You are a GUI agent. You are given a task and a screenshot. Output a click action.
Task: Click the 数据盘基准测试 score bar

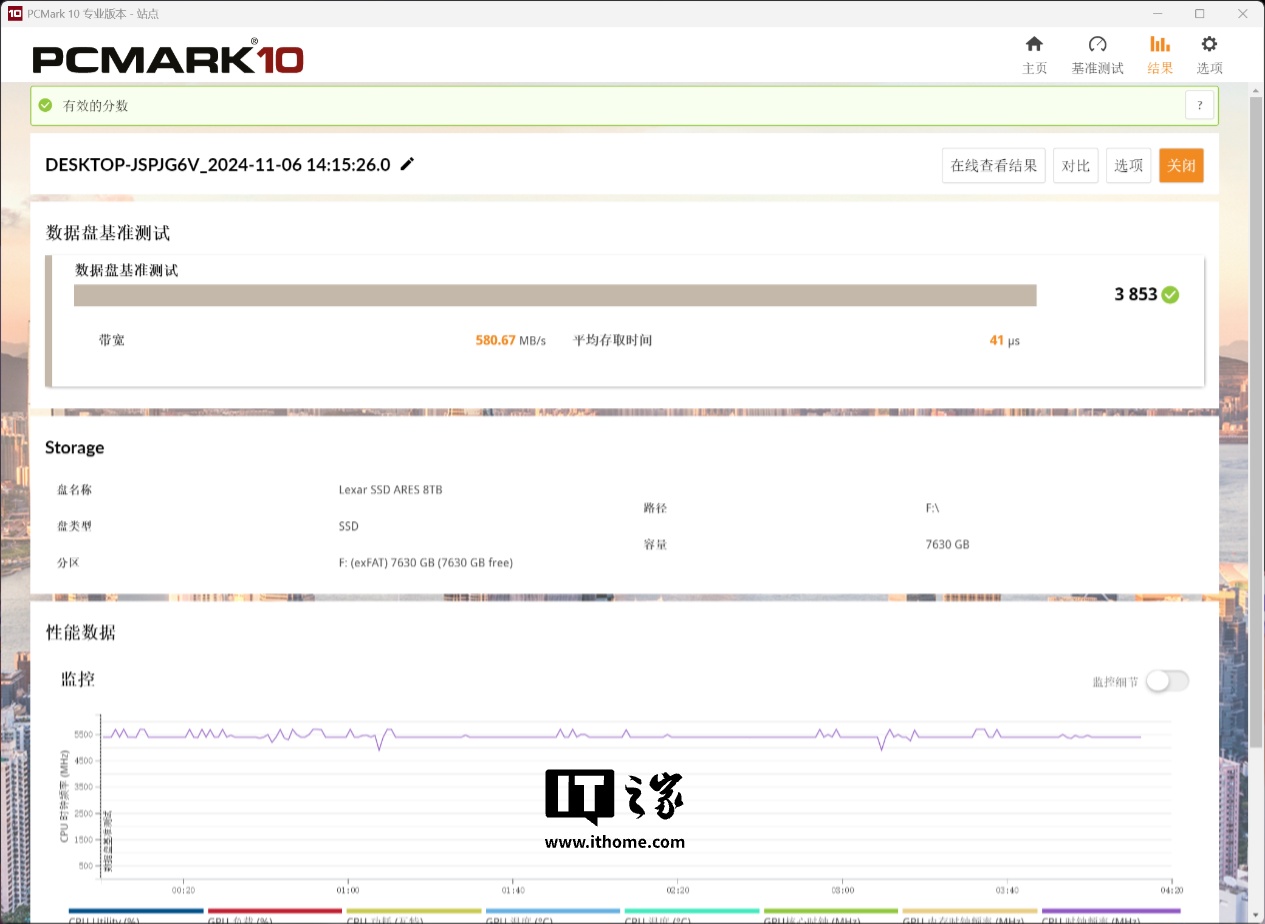(555, 295)
